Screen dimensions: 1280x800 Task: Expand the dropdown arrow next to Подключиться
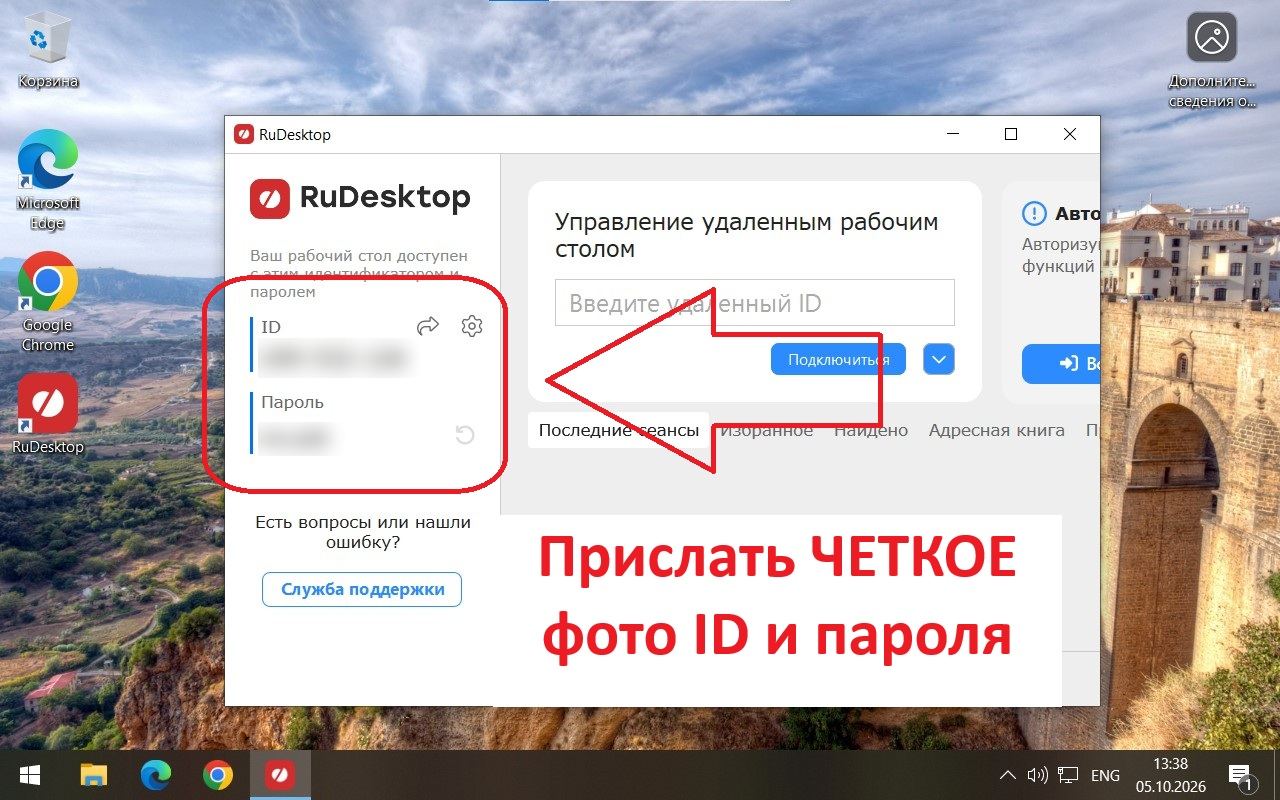click(x=939, y=359)
